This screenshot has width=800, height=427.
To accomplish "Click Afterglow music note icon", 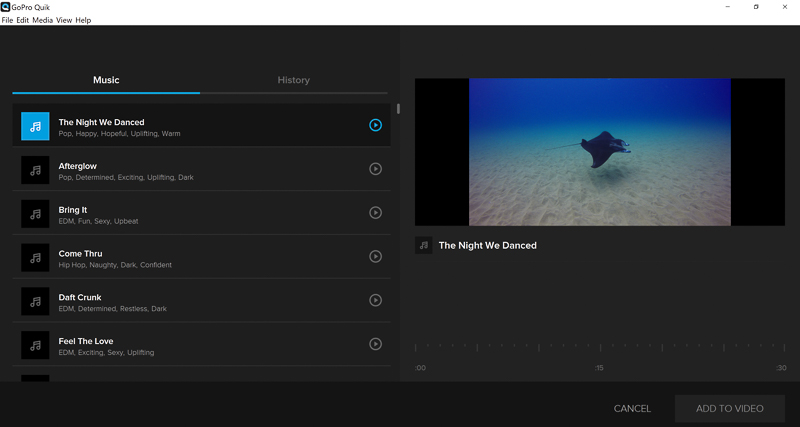I will (35, 170).
